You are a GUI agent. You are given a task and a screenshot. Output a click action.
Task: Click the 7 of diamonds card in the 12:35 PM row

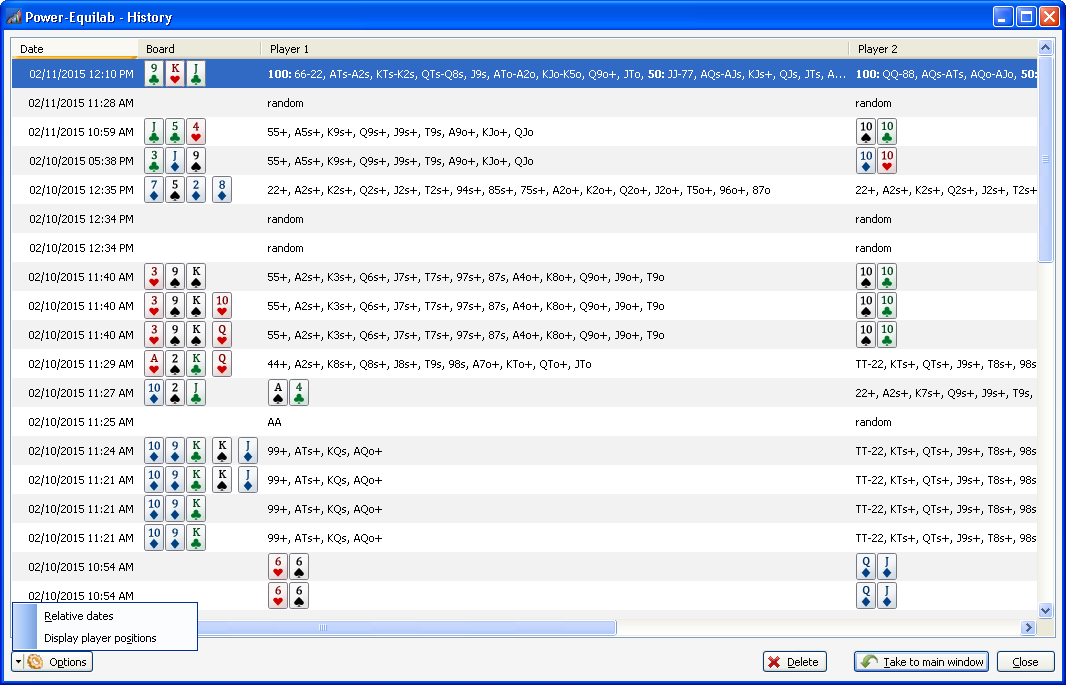click(x=154, y=190)
